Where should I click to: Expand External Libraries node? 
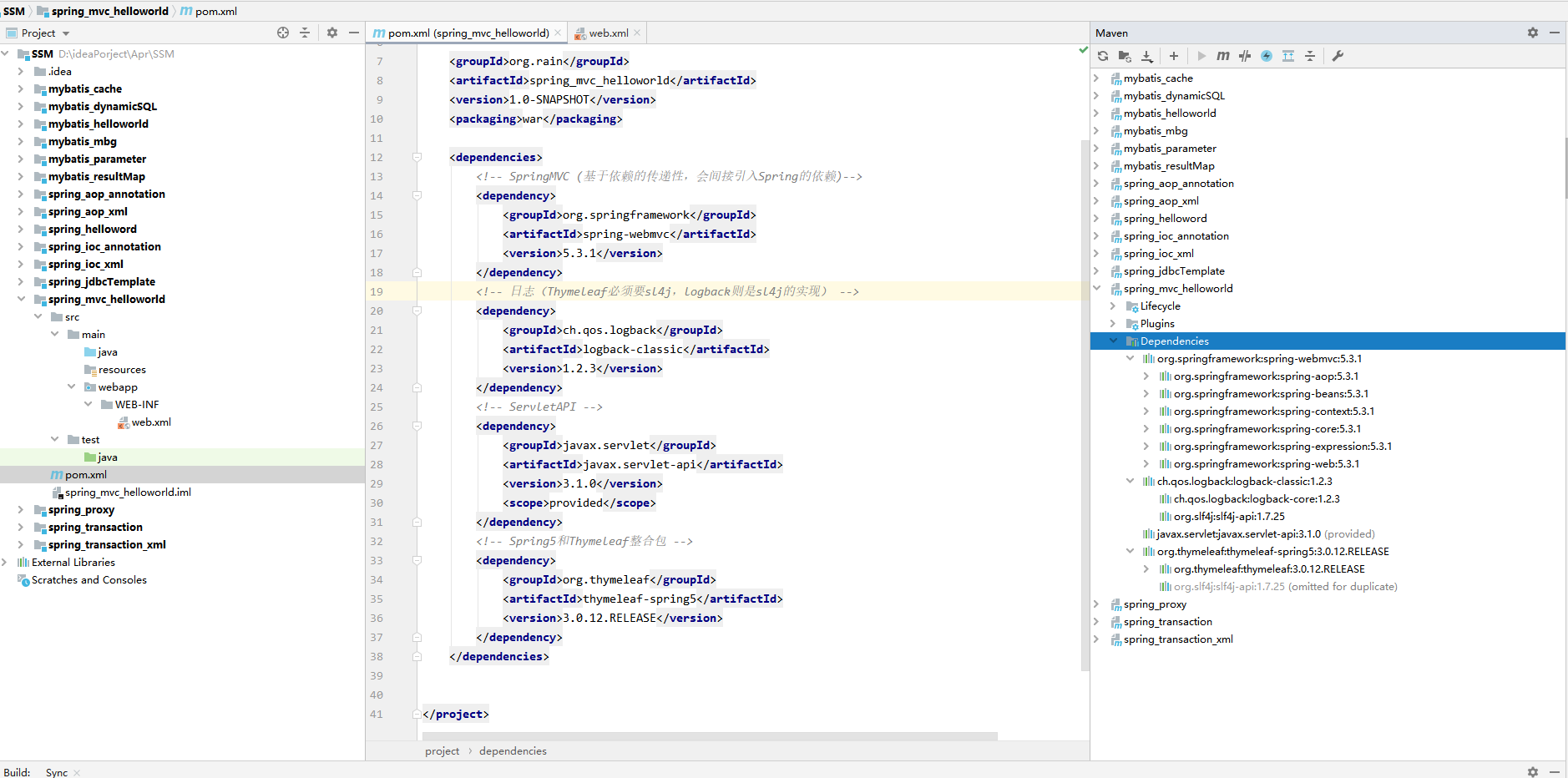[x=4, y=562]
